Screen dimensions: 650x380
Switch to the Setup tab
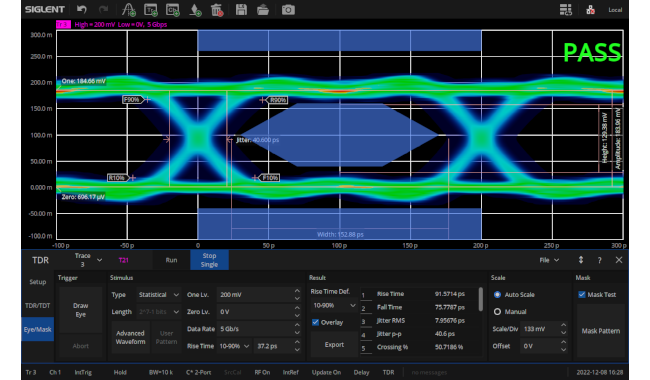pyautogui.click(x=38, y=282)
